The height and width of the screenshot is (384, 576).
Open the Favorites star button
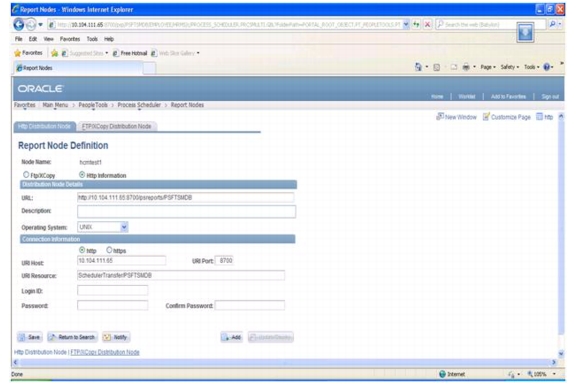(x=28, y=53)
